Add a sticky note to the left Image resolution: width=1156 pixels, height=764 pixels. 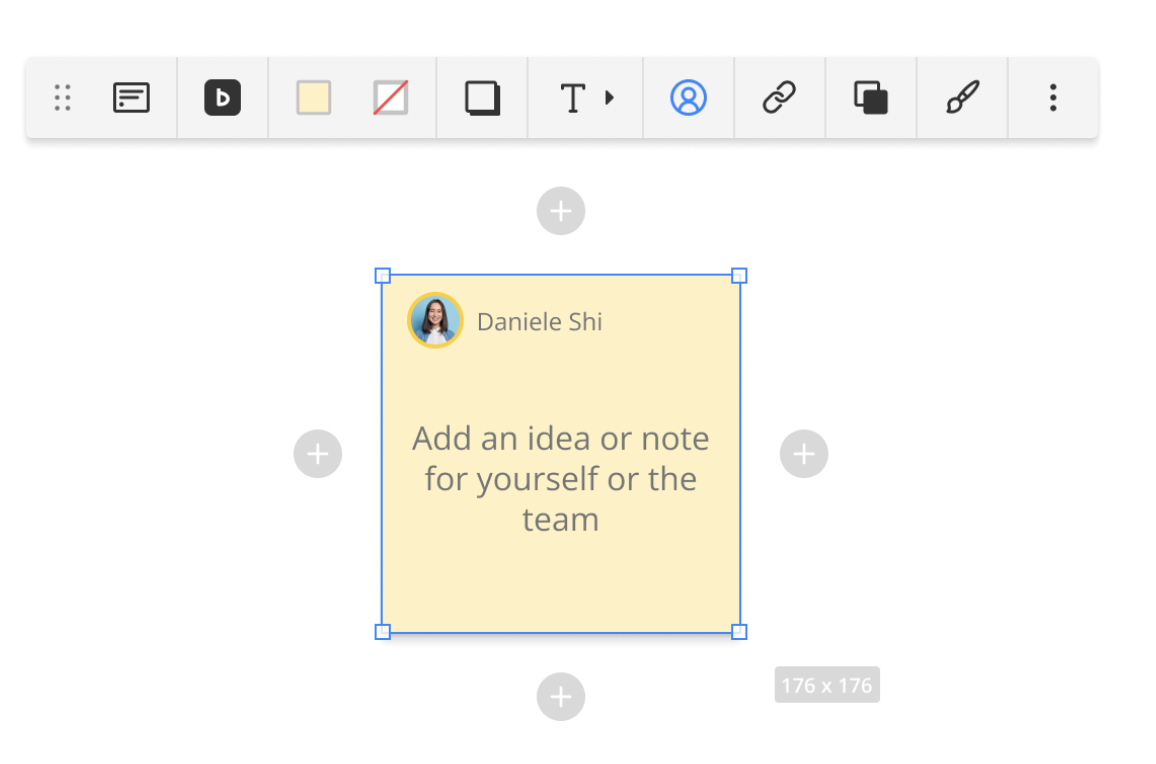(318, 454)
